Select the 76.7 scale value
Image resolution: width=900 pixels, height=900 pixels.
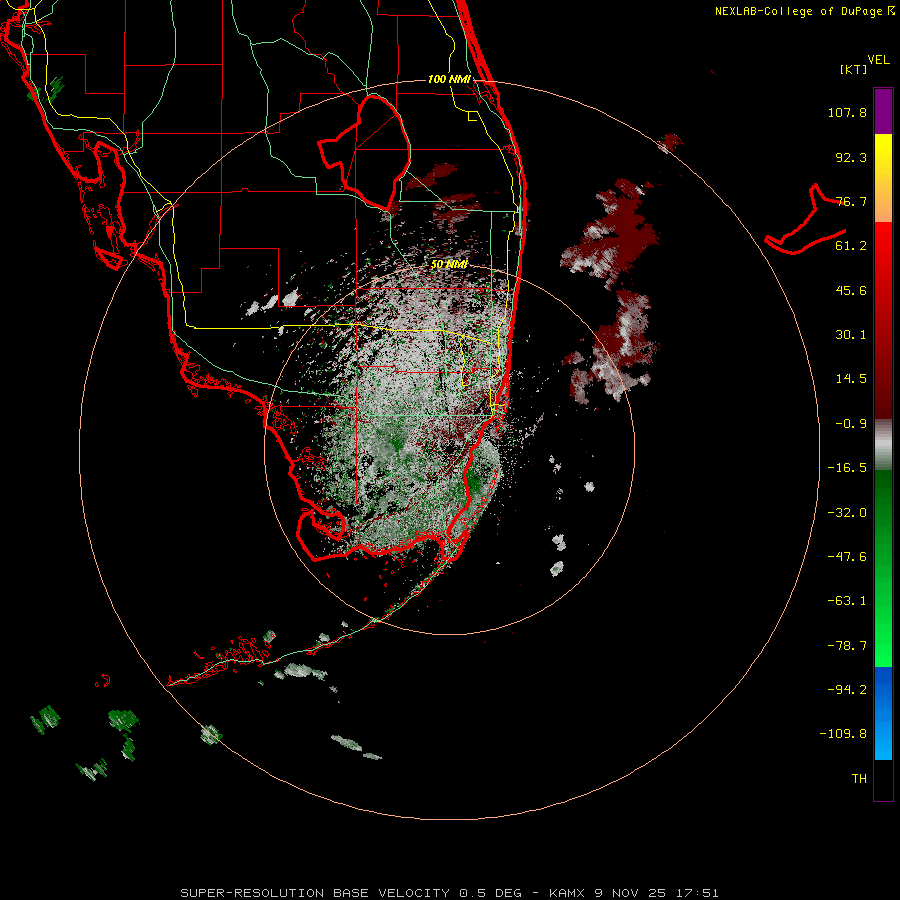(x=851, y=201)
